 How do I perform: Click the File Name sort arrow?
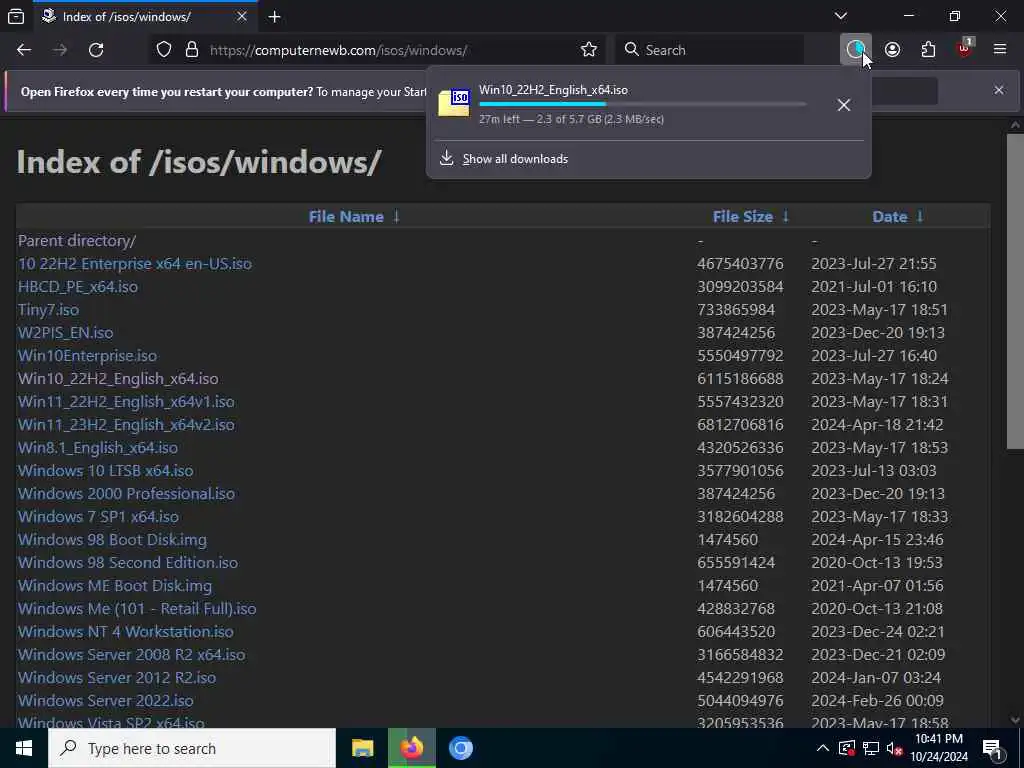click(x=396, y=216)
